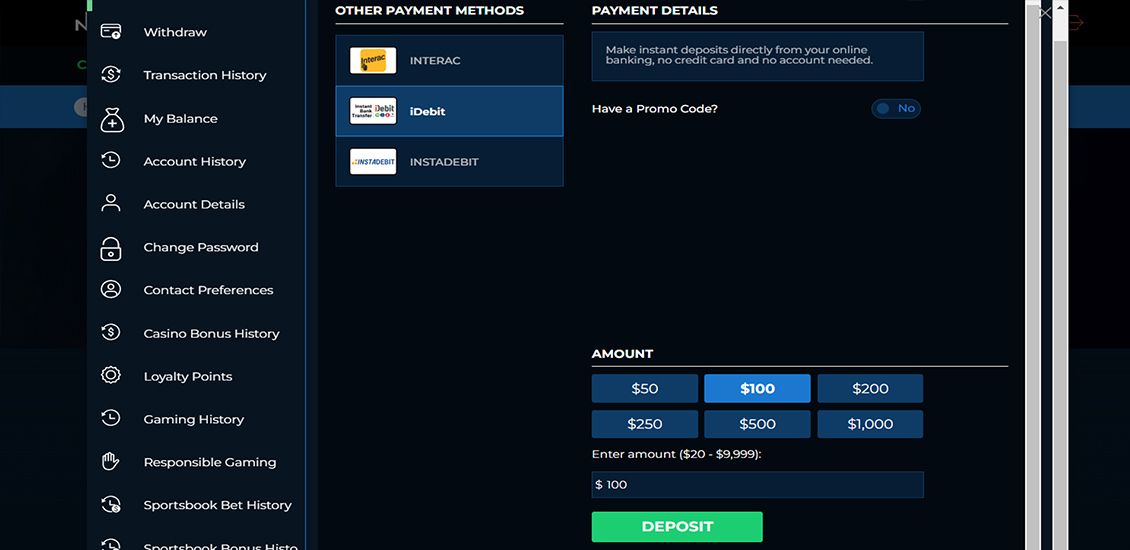Choose the $200 amount button
1130x550 pixels.
coord(870,389)
